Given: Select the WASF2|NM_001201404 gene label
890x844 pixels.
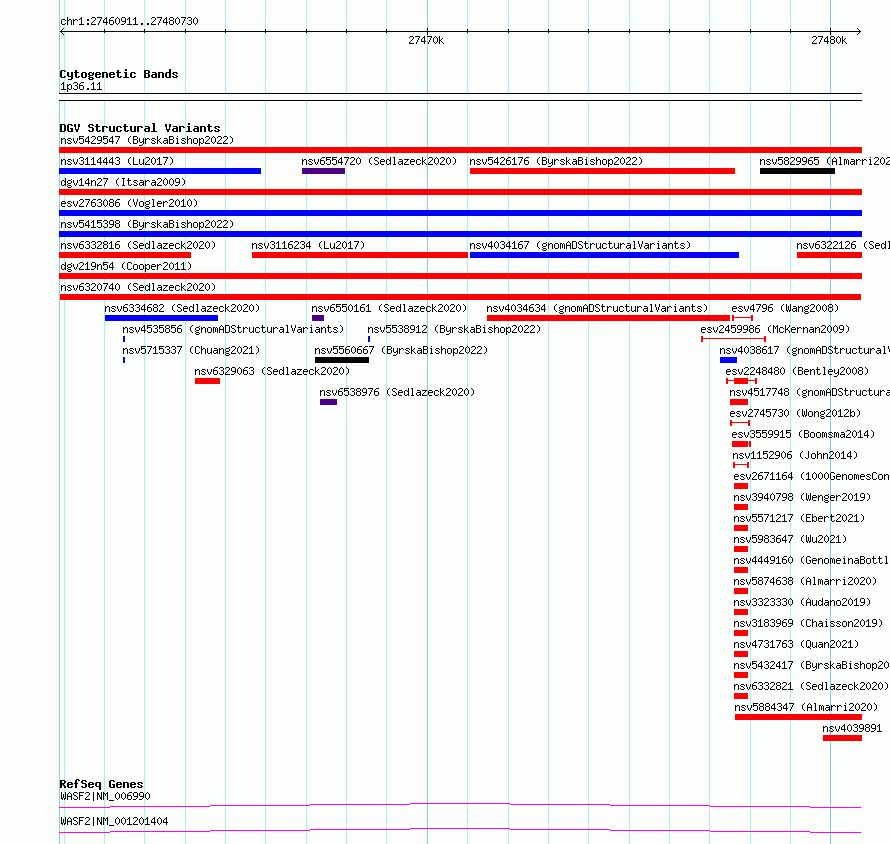Looking at the screenshot, I should [x=114, y=821].
